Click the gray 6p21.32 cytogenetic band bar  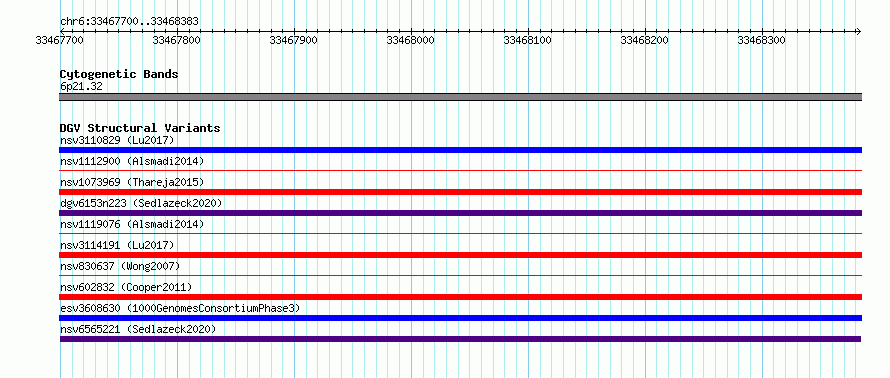(460, 97)
